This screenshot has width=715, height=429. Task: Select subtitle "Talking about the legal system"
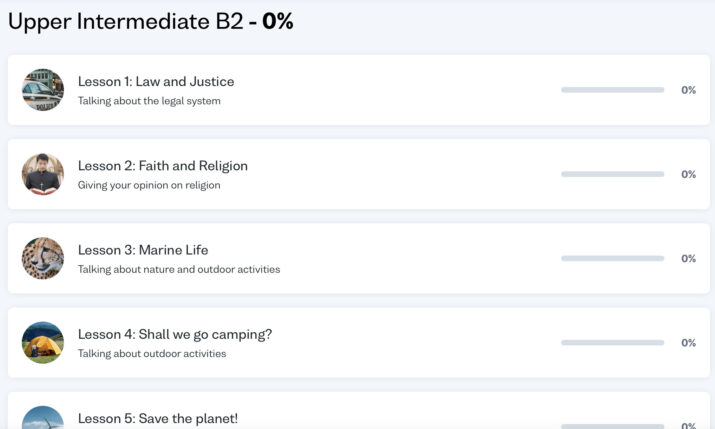[x=149, y=101]
